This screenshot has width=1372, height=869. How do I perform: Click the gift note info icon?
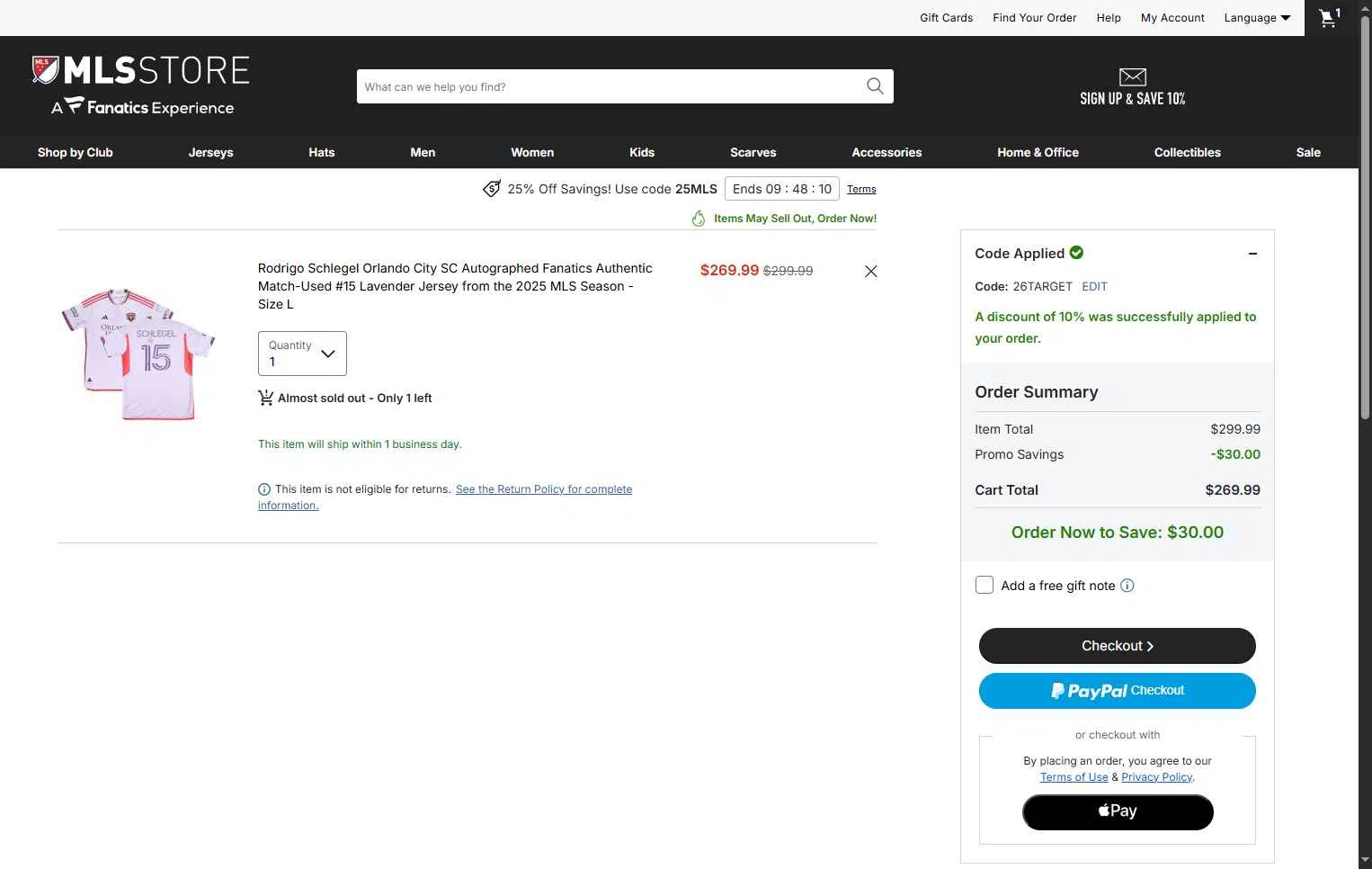[1127, 586]
